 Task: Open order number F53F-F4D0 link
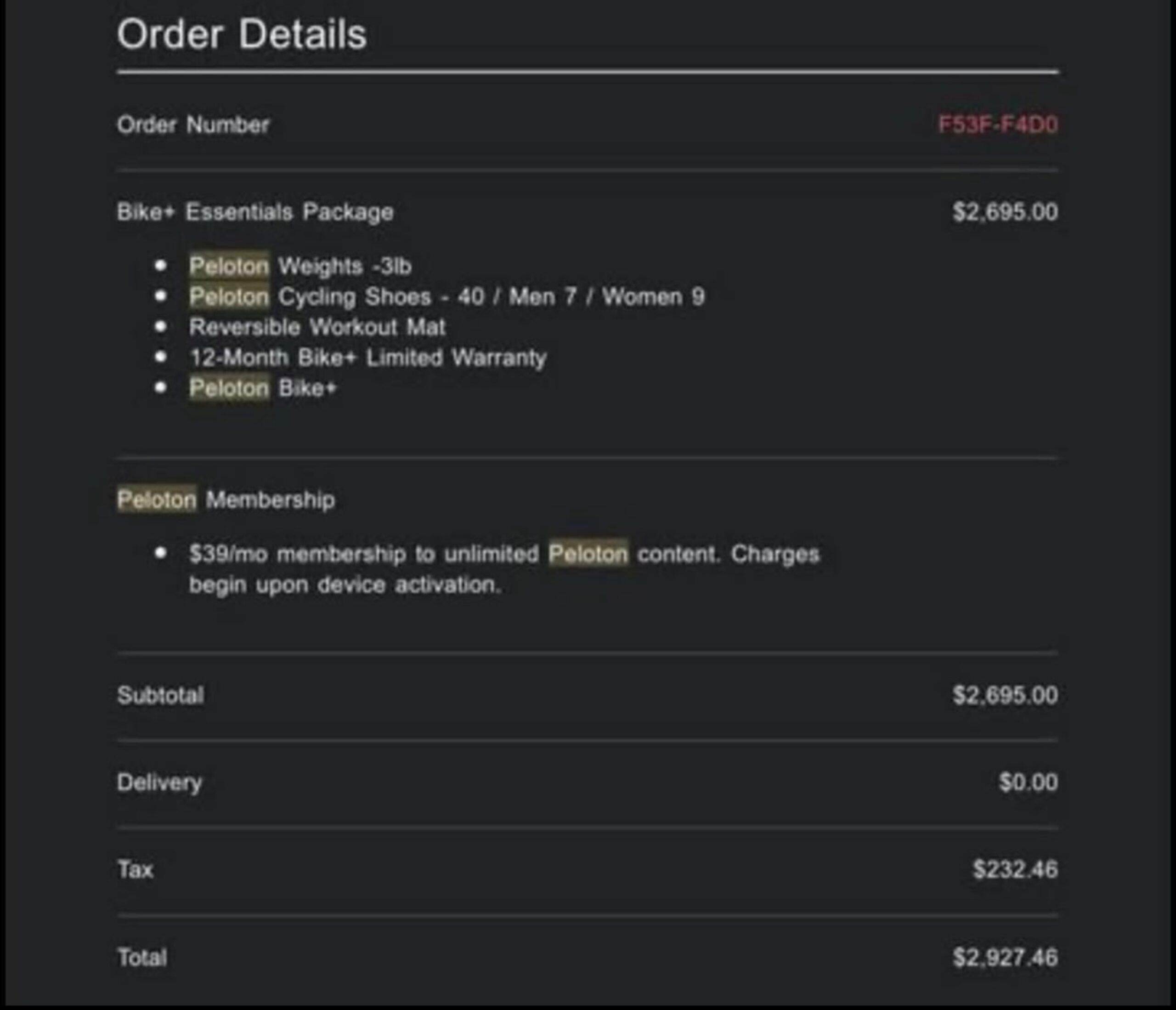coord(997,125)
